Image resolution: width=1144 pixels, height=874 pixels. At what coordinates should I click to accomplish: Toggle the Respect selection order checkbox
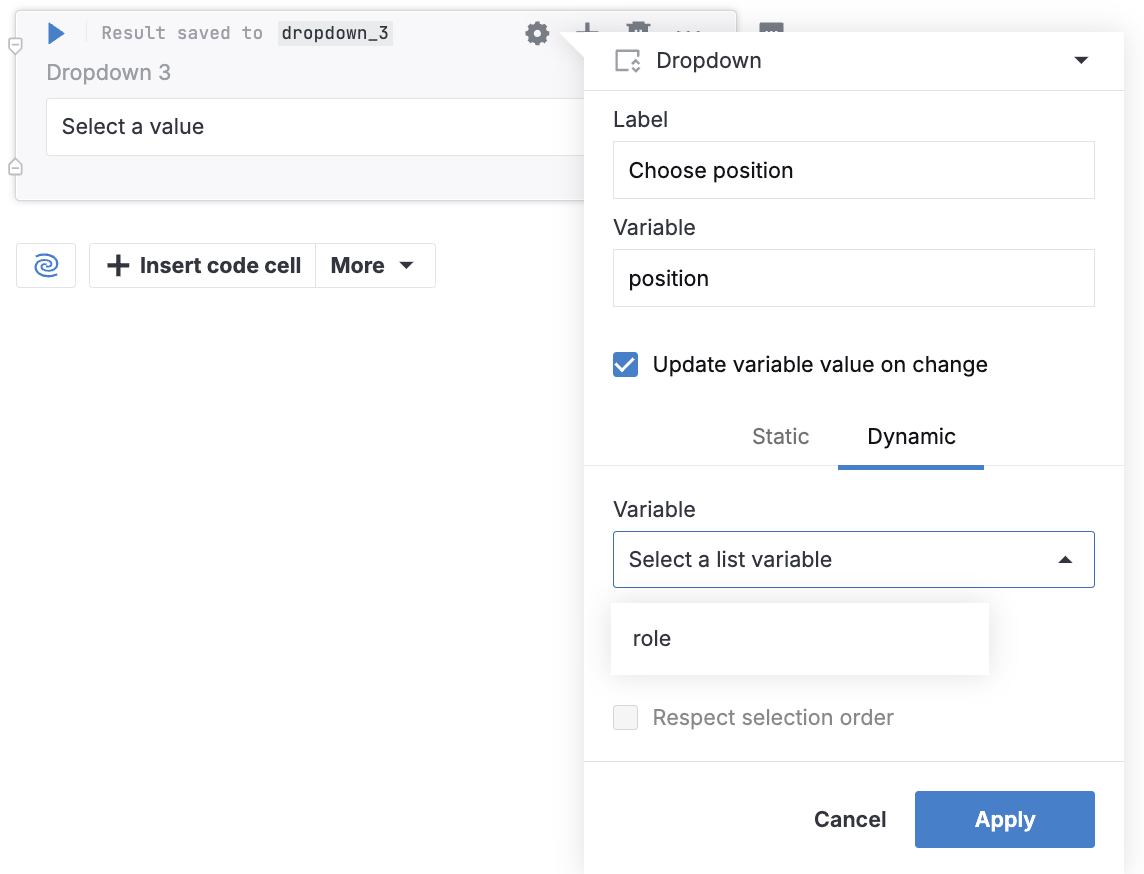625,717
